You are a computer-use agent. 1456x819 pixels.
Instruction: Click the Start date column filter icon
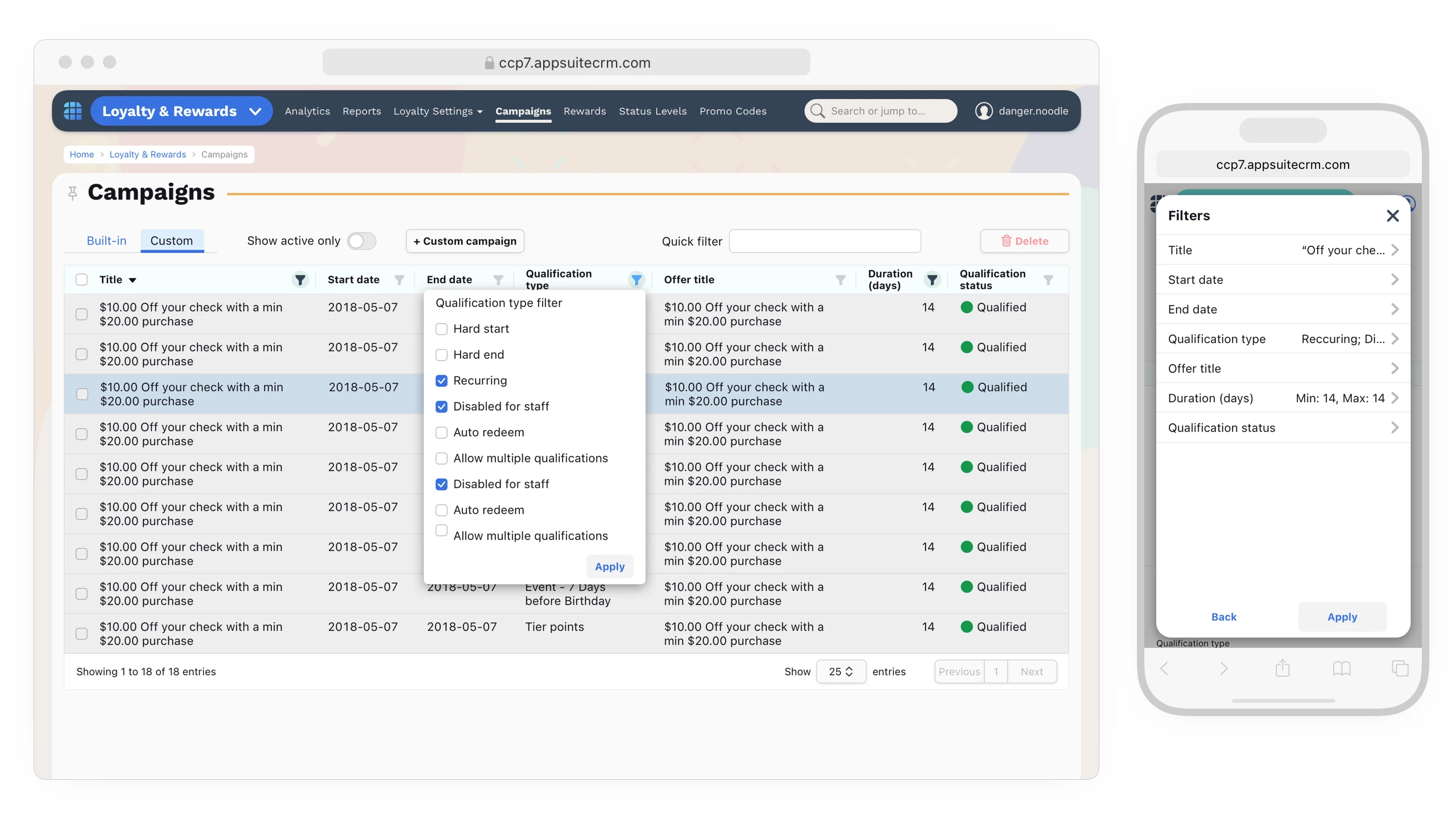(x=399, y=279)
